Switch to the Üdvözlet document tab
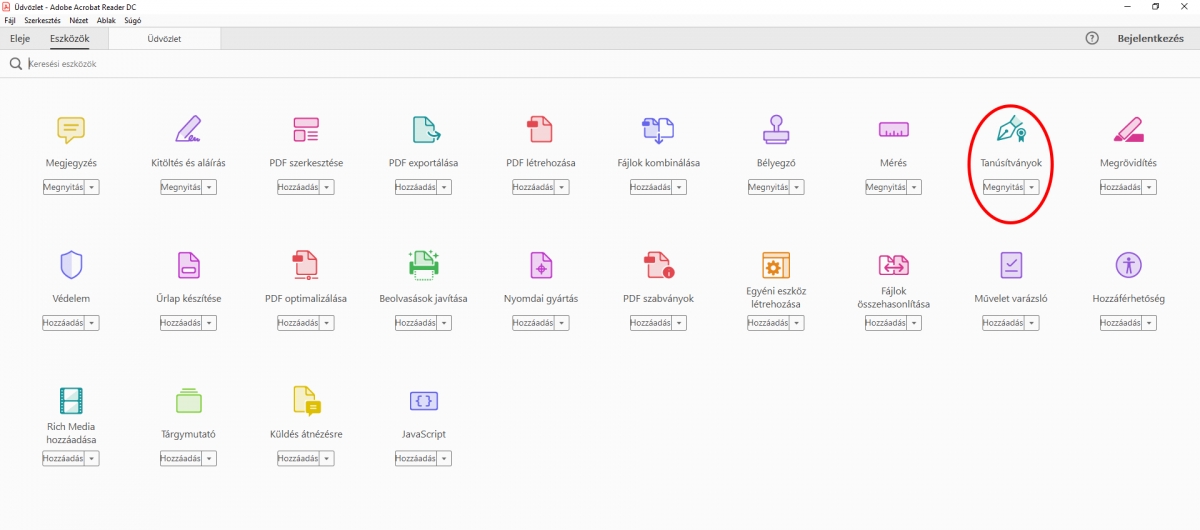This screenshot has height=530, width=1200. click(164, 39)
